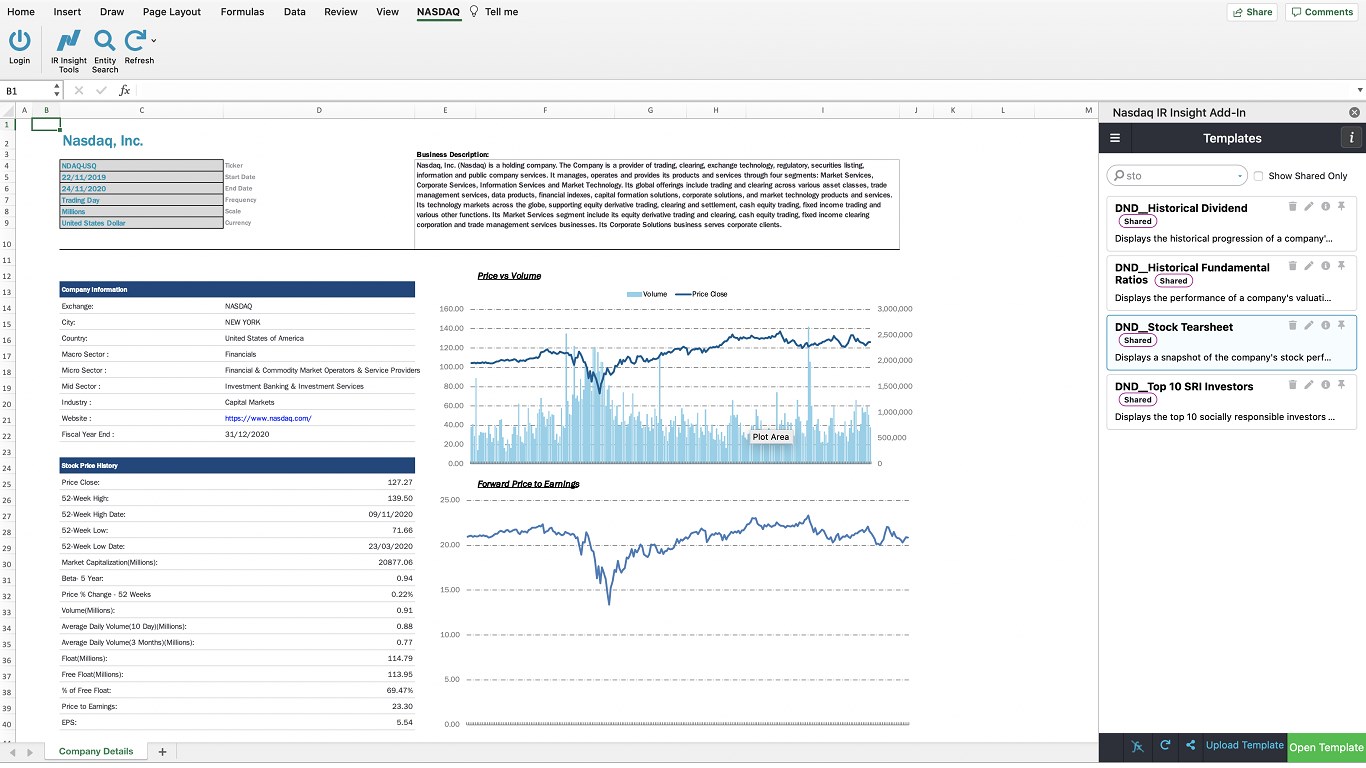Image resolution: width=1366 pixels, height=768 pixels.
Task: Click the Share button
Action: coord(1253,12)
